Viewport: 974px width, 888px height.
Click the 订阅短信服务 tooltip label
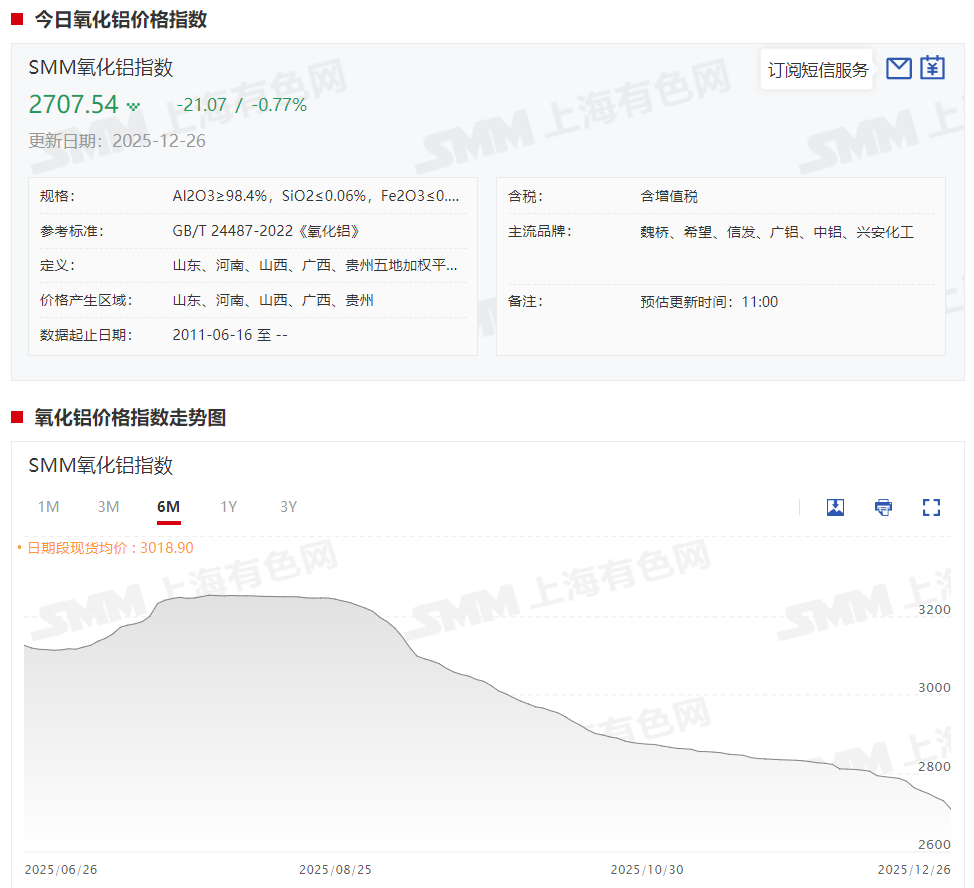tap(817, 70)
